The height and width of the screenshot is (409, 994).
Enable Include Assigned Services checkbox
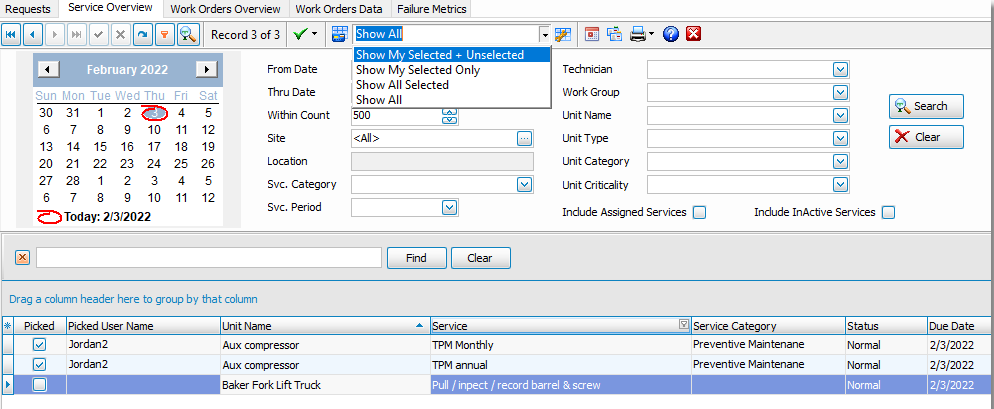tap(699, 212)
